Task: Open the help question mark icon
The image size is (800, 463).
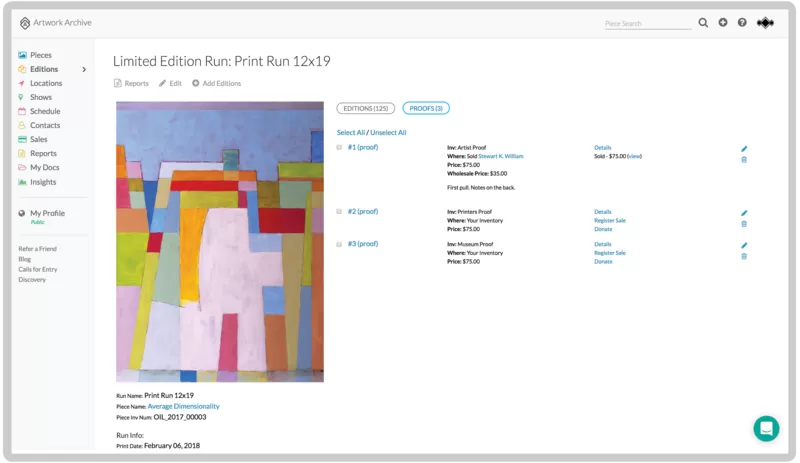Action: tap(742, 22)
